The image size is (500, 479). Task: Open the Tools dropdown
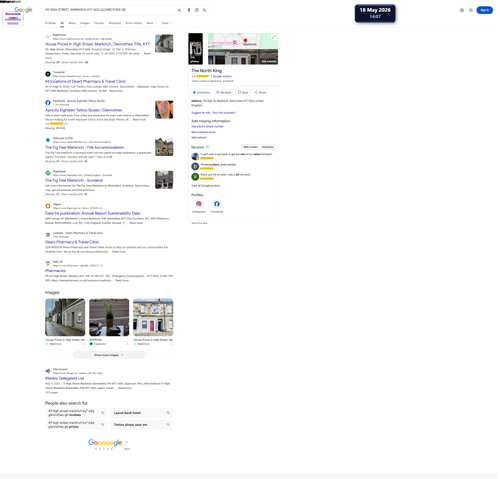167,23
